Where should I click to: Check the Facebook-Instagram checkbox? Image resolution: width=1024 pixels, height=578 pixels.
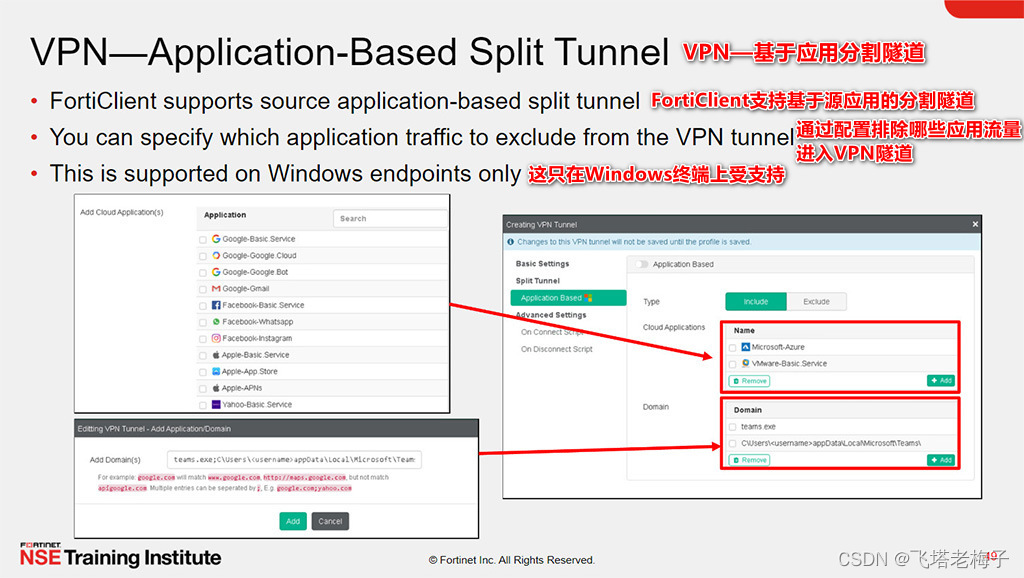click(203, 339)
